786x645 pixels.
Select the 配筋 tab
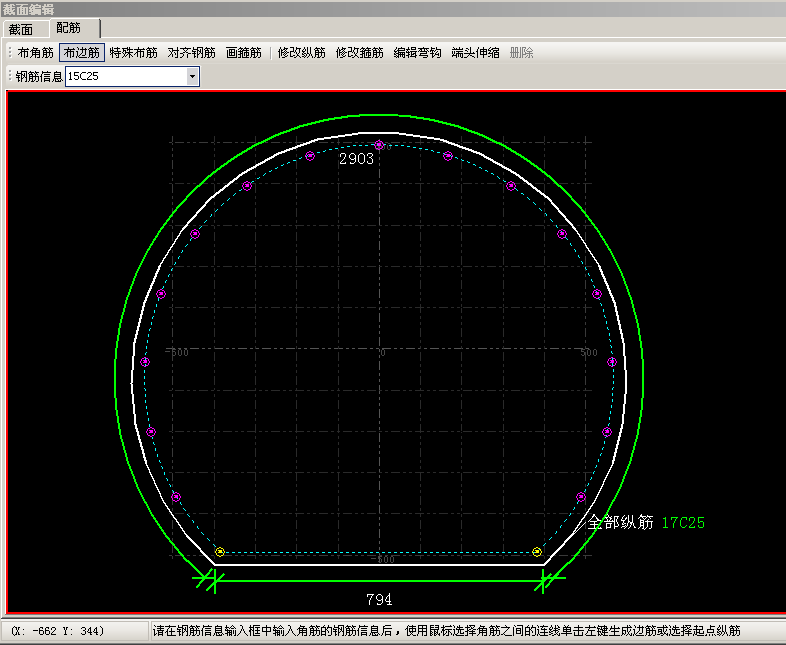[x=69, y=28]
